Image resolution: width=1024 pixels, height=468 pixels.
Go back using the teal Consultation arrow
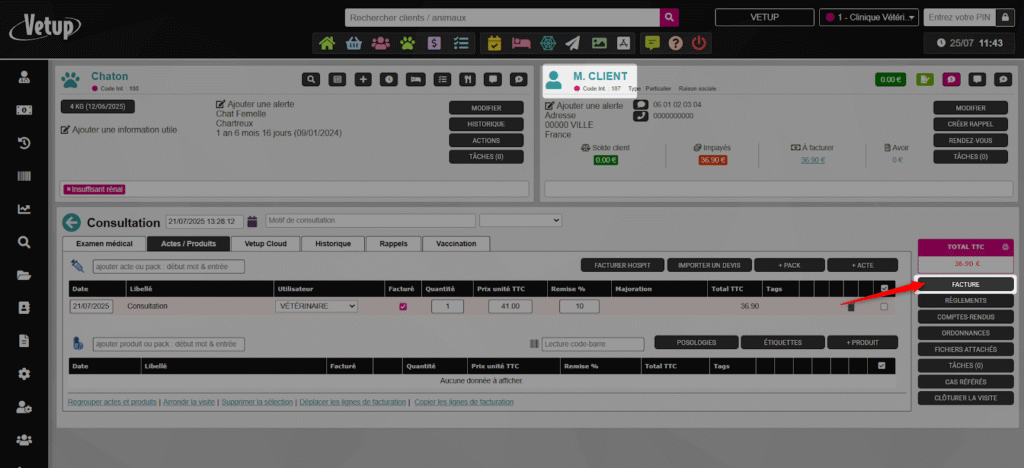tap(71, 222)
